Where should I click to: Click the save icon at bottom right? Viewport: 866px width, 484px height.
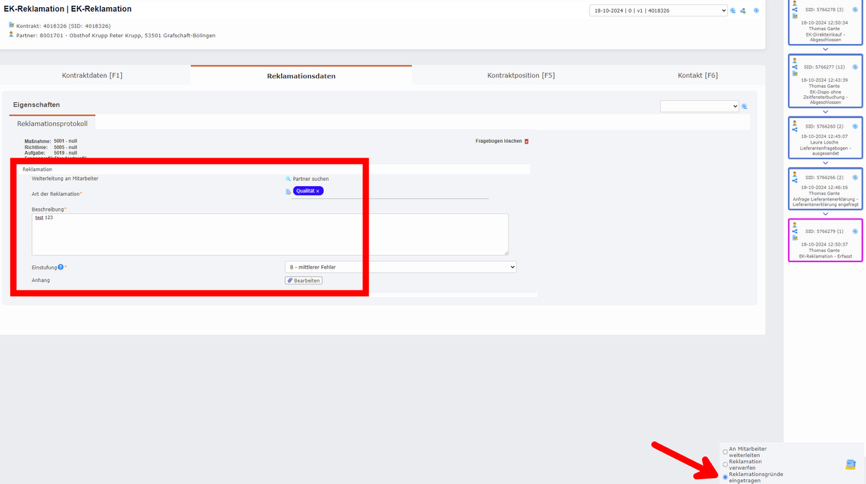851,465
